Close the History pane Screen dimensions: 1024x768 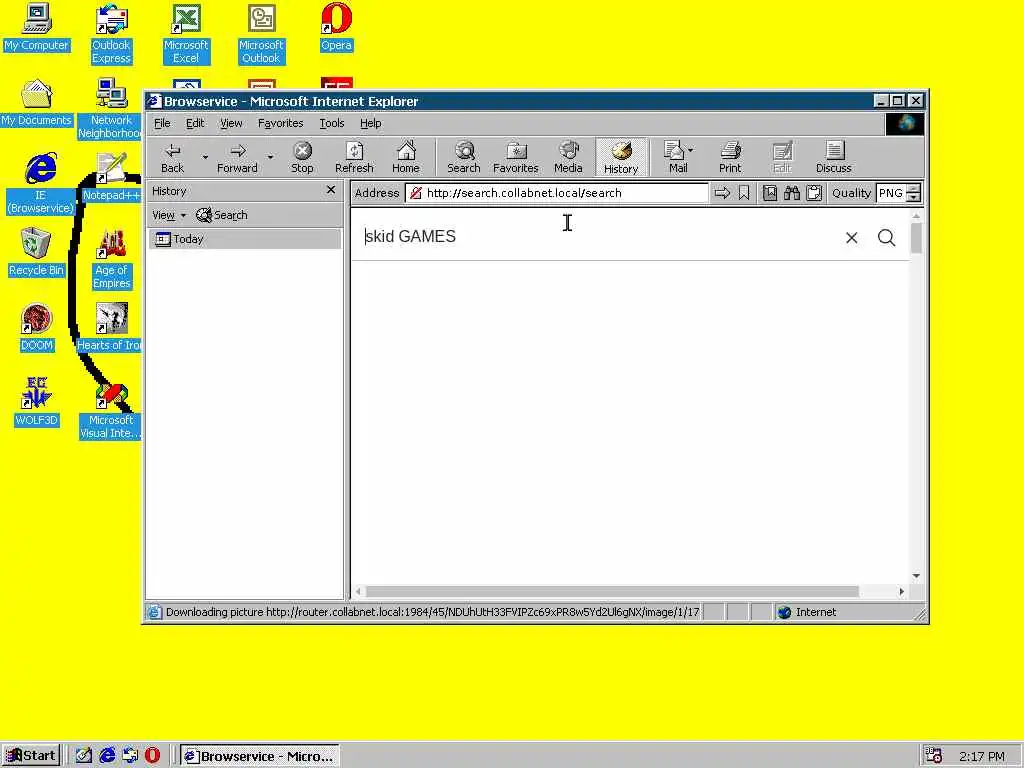point(330,190)
